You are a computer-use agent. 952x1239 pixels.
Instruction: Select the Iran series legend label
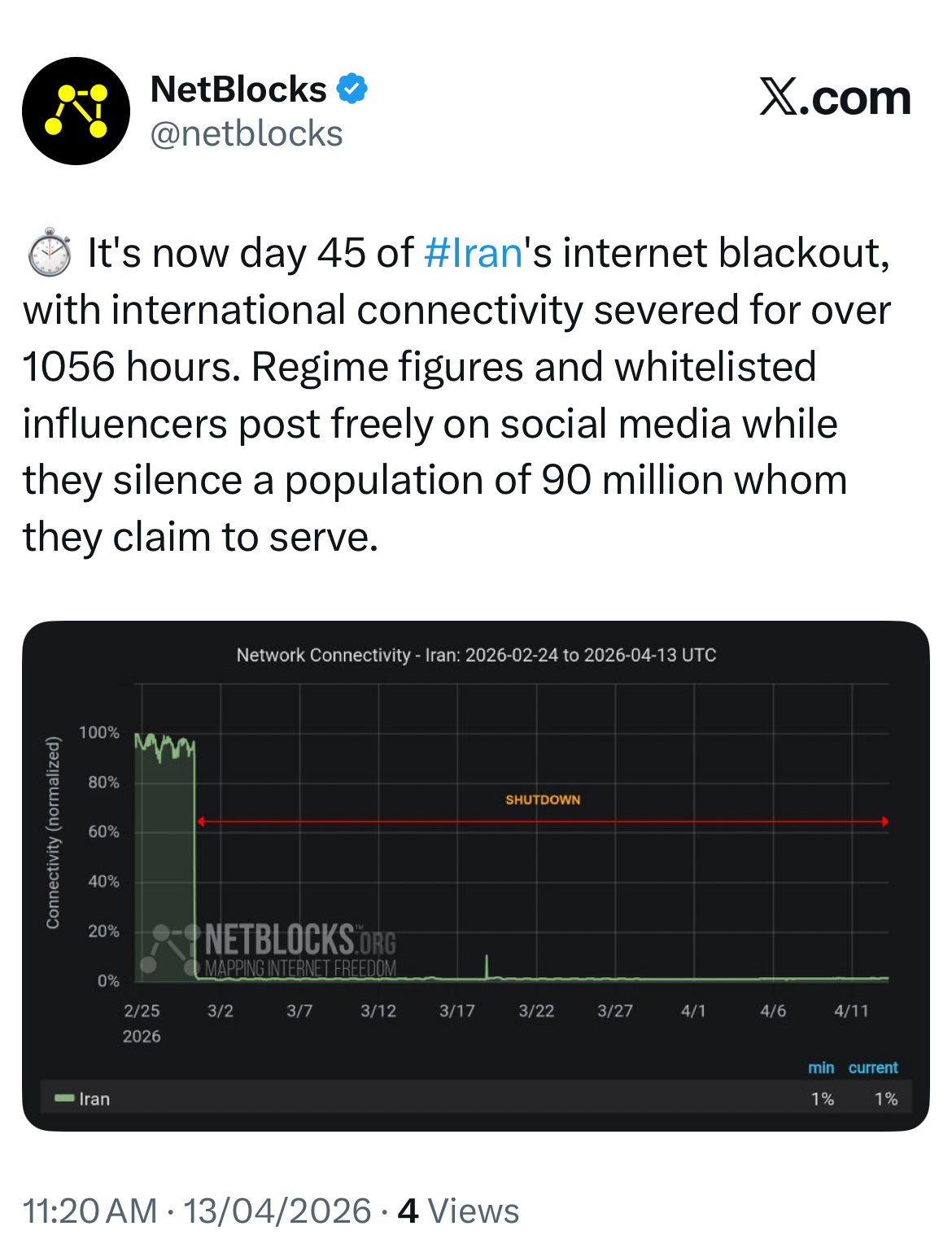click(94, 1099)
